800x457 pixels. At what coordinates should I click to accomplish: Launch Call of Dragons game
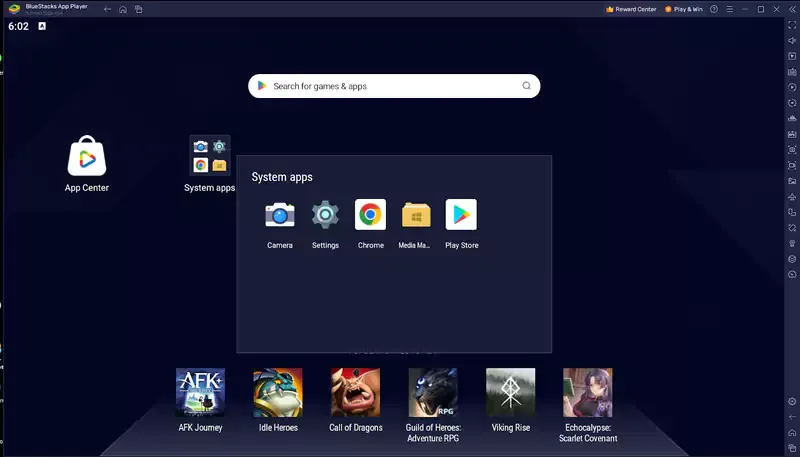coord(355,392)
